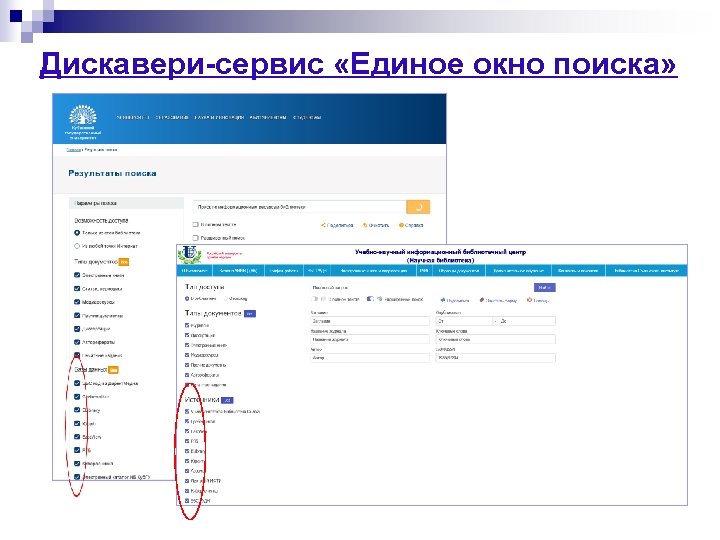
Task: Click the Поделиться share link in the front window
Action: 455,300
